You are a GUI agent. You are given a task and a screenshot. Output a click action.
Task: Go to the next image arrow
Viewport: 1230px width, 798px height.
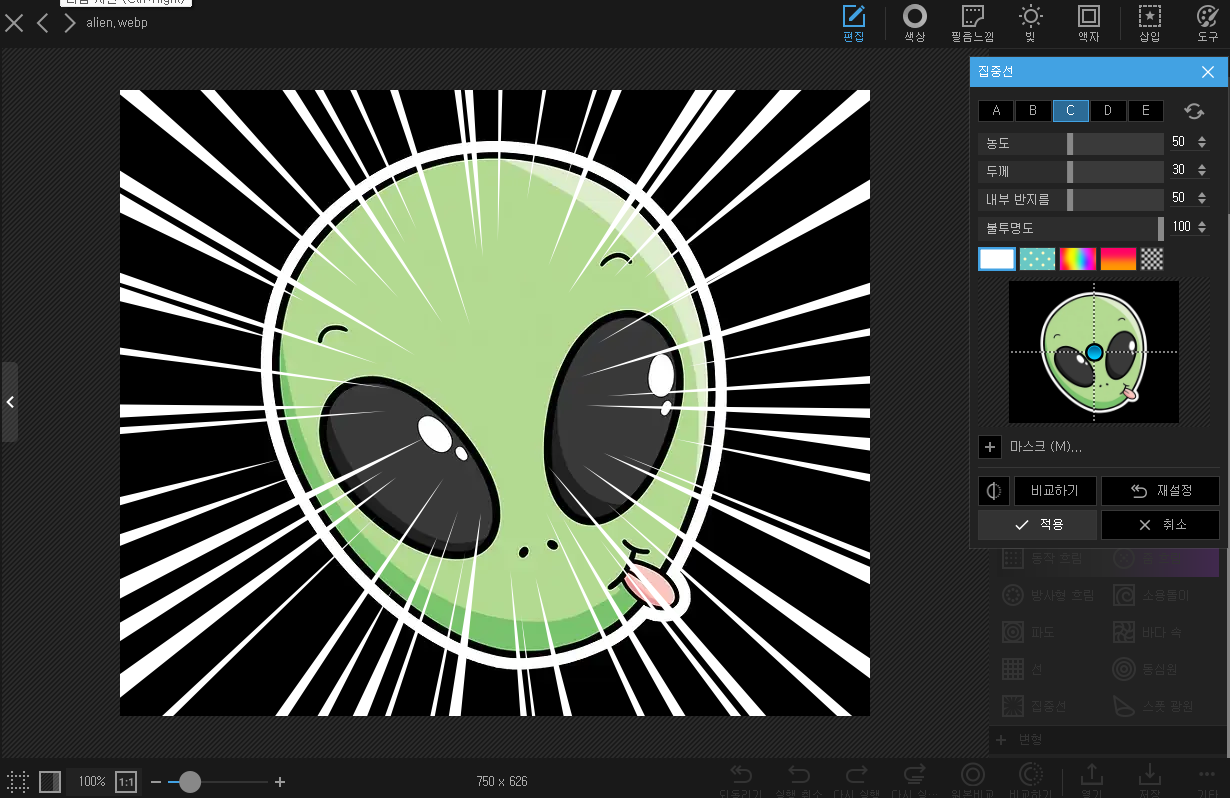pyautogui.click(x=69, y=22)
